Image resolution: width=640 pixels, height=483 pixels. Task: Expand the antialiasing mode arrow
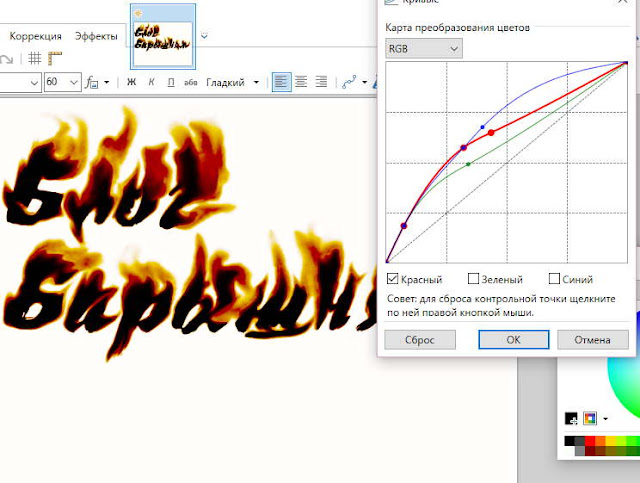[x=364, y=82]
